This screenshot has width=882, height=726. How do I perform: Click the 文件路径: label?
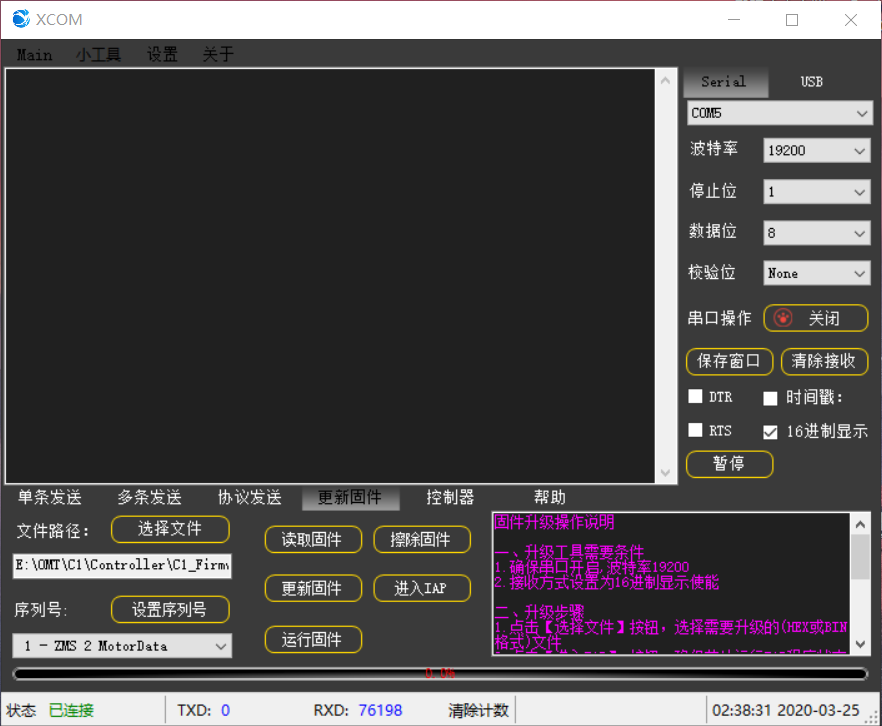click(x=53, y=531)
